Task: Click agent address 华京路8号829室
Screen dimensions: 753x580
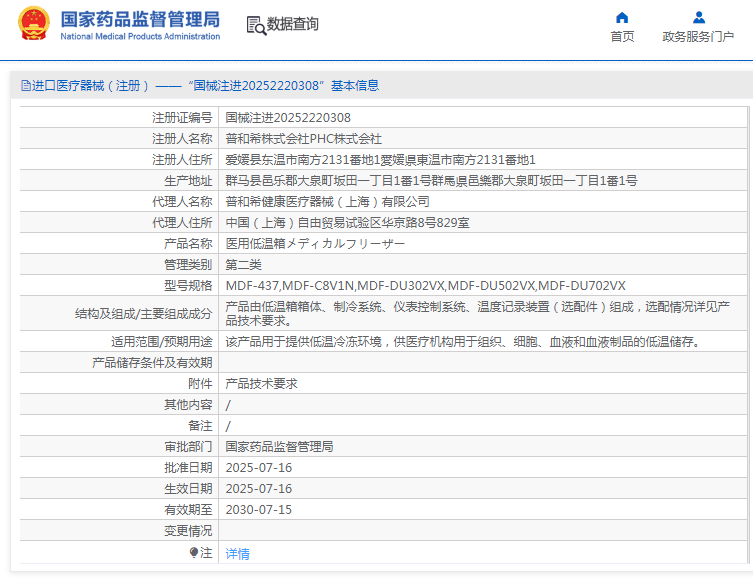Action: [x=347, y=223]
